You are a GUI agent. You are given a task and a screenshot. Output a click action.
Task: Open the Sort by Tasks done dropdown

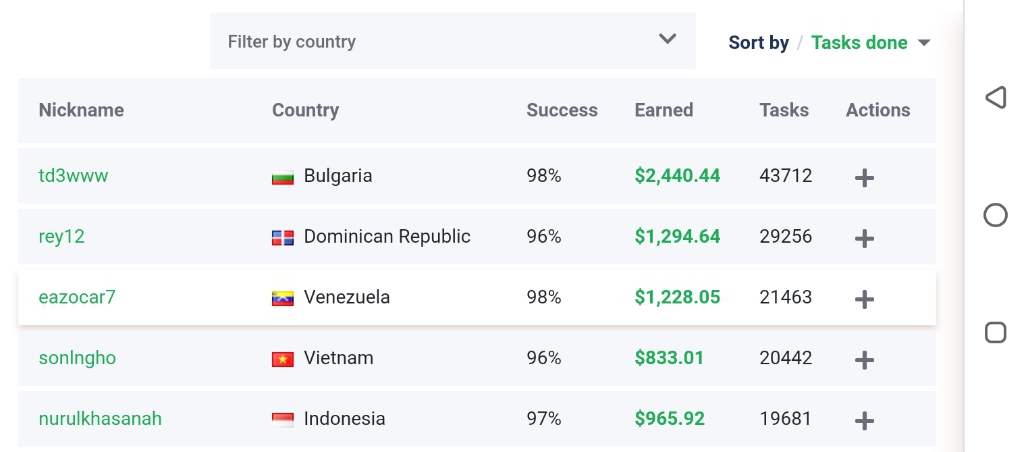coord(870,43)
